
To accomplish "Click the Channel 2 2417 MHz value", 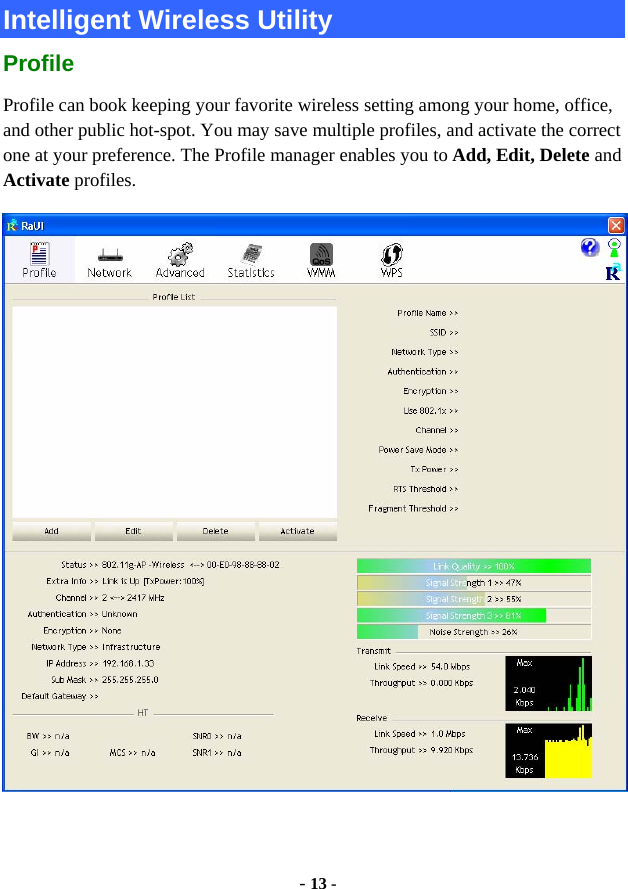I will (133, 598).
